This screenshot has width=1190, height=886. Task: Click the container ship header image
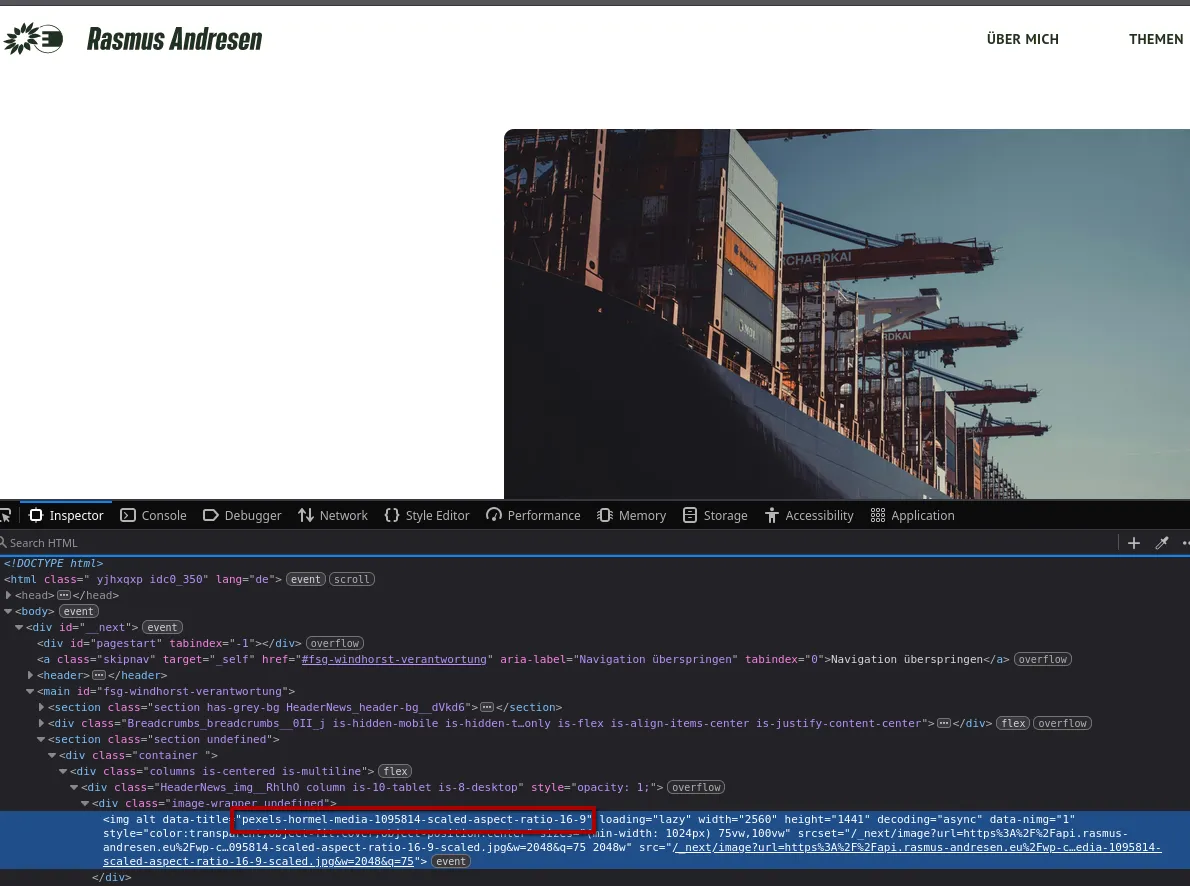click(847, 314)
